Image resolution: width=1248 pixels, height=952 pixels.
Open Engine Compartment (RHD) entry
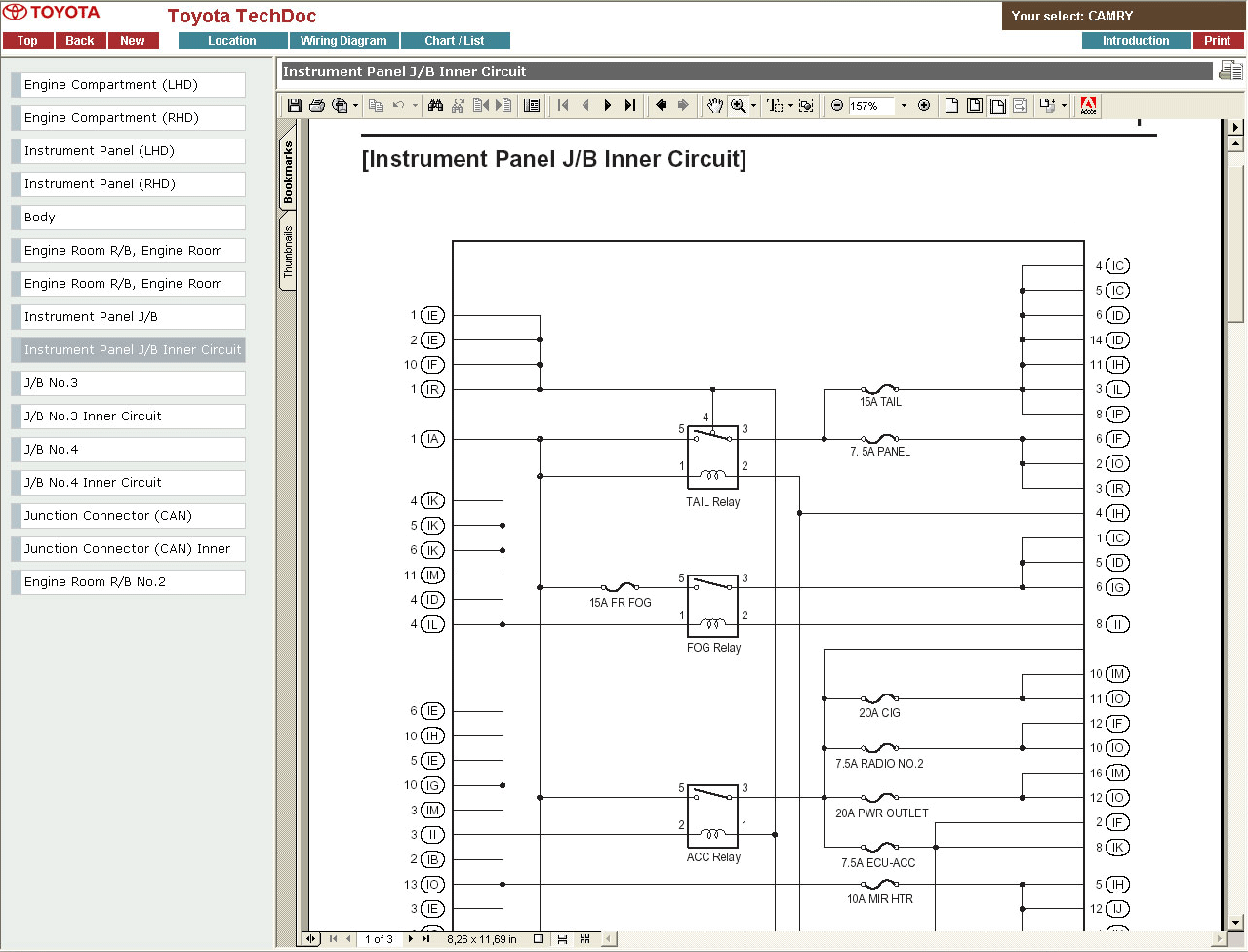click(128, 118)
